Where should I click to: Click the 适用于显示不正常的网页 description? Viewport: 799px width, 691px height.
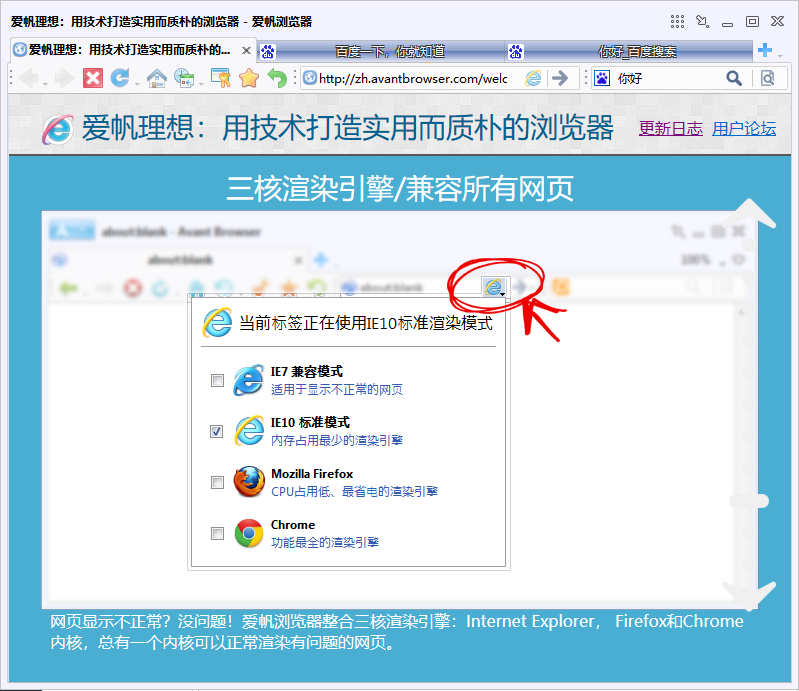[x=337, y=390]
